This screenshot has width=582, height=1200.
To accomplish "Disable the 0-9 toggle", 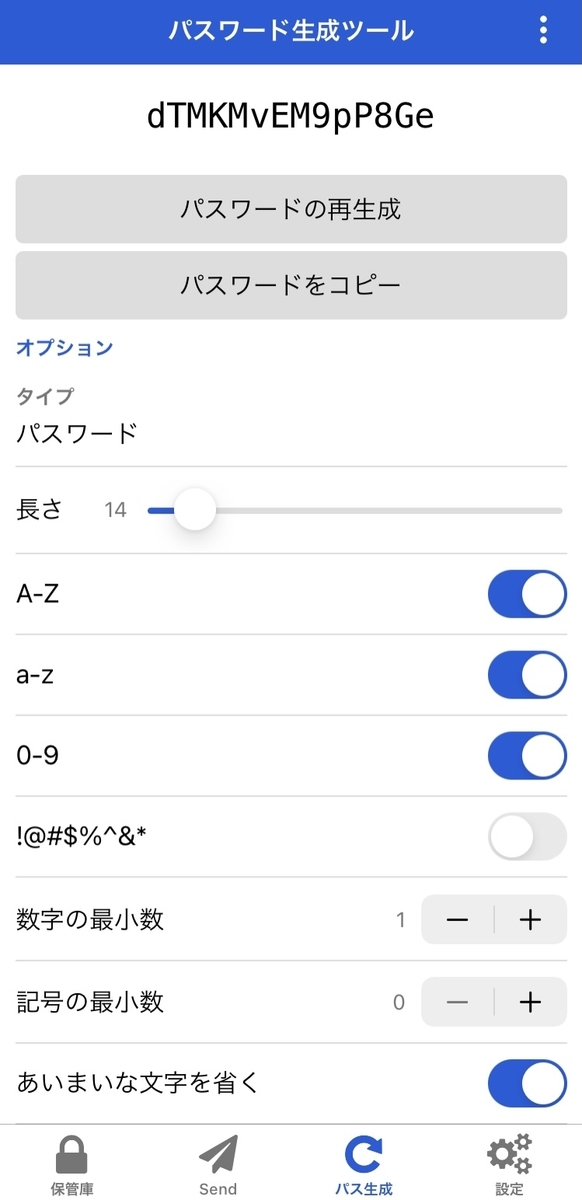I will (x=527, y=755).
